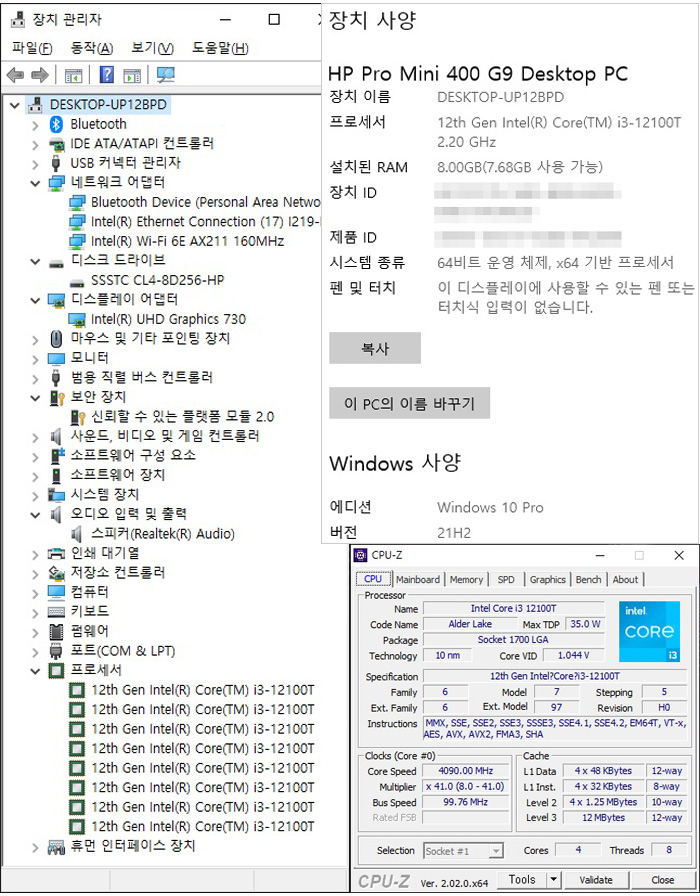Select Intel(R) Ethernet Connection (17) I219 adapter

tap(205, 222)
